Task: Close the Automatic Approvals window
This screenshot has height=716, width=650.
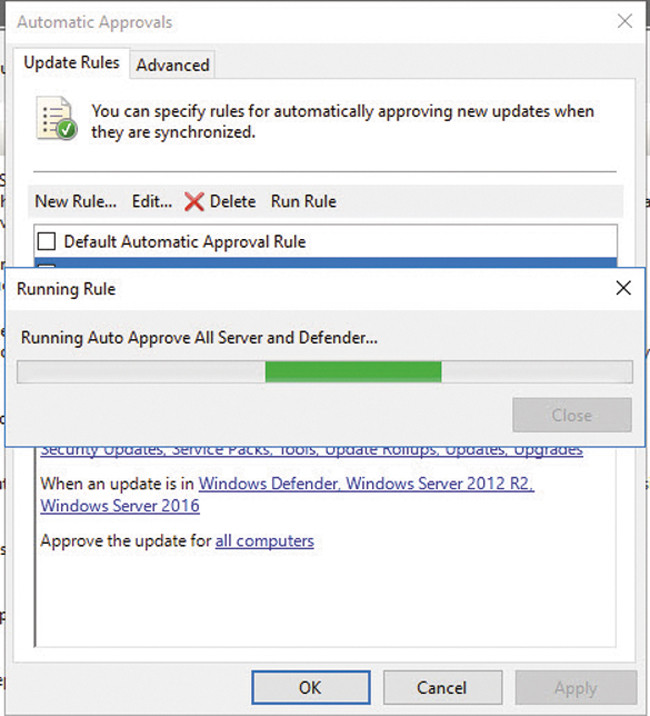Action: click(x=624, y=21)
